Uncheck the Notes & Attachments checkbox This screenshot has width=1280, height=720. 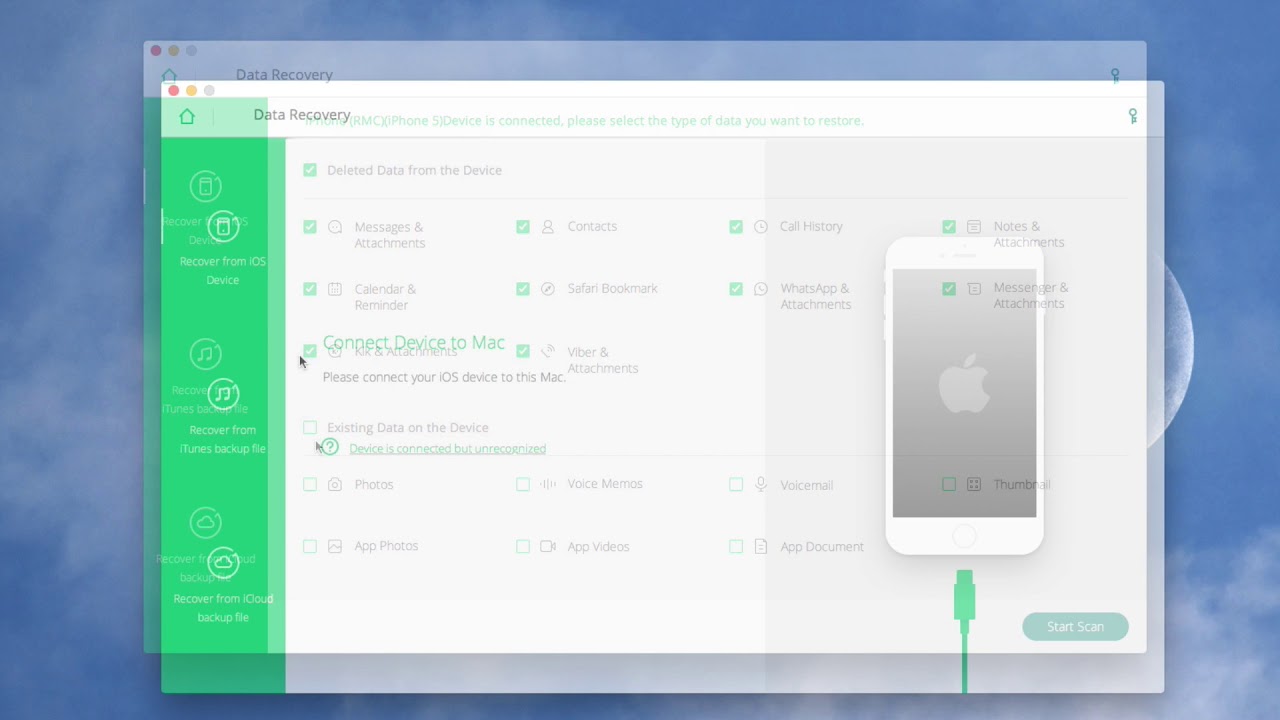pyautogui.click(x=949, y=227)
